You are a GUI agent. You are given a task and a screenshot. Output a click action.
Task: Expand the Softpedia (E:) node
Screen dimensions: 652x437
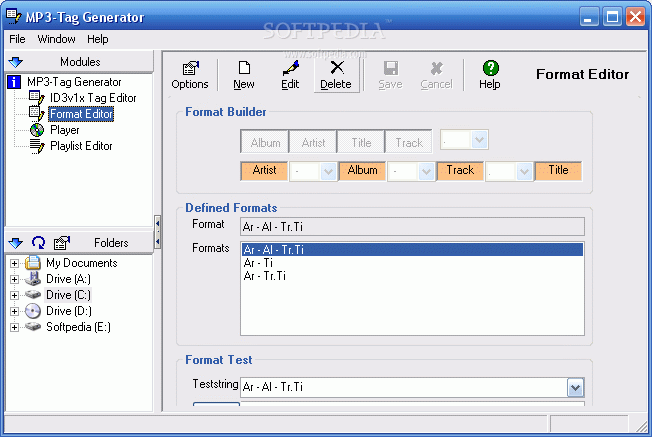(14, 327)
